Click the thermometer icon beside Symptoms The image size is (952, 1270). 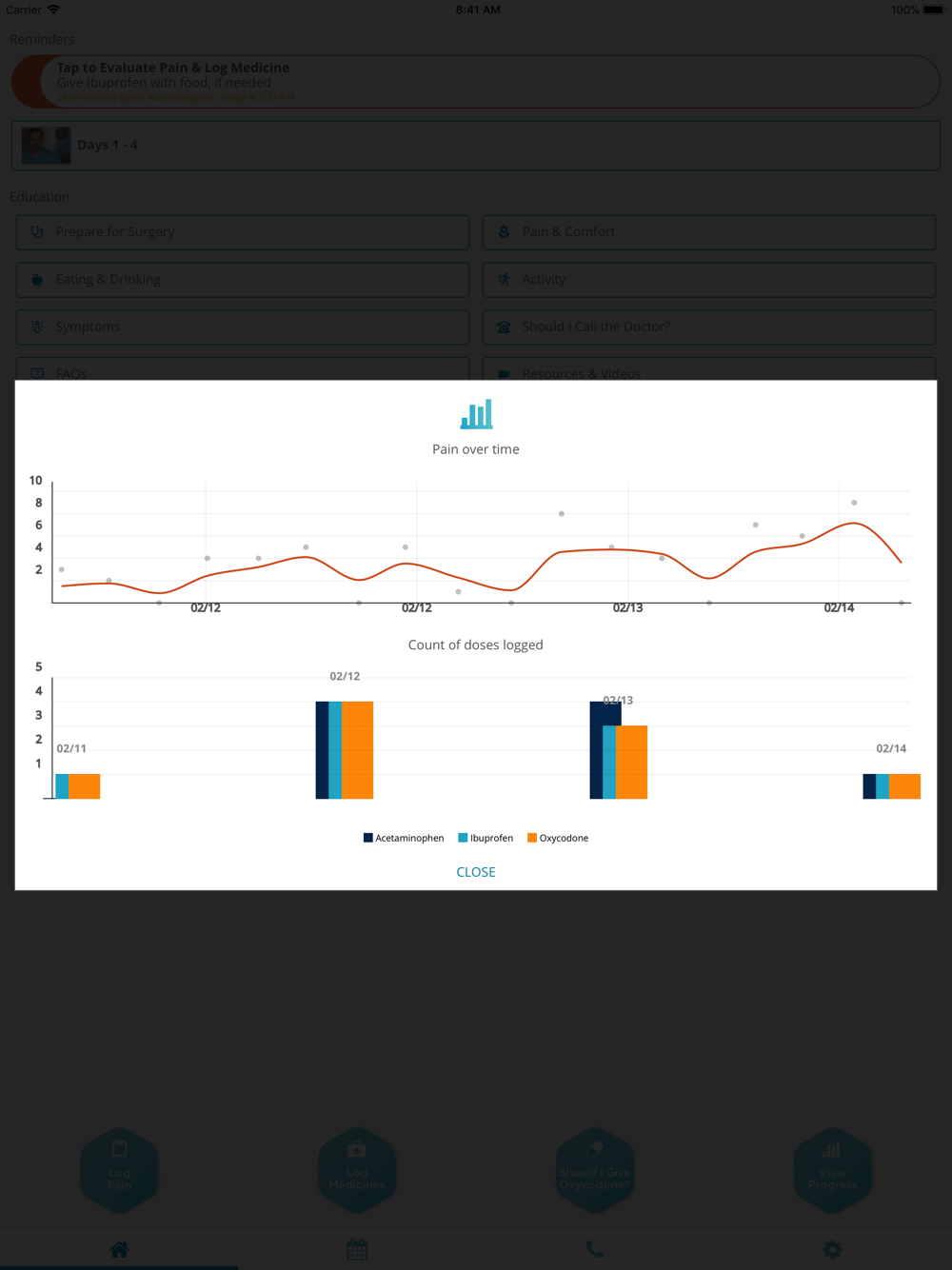click(x=37, y=327)
